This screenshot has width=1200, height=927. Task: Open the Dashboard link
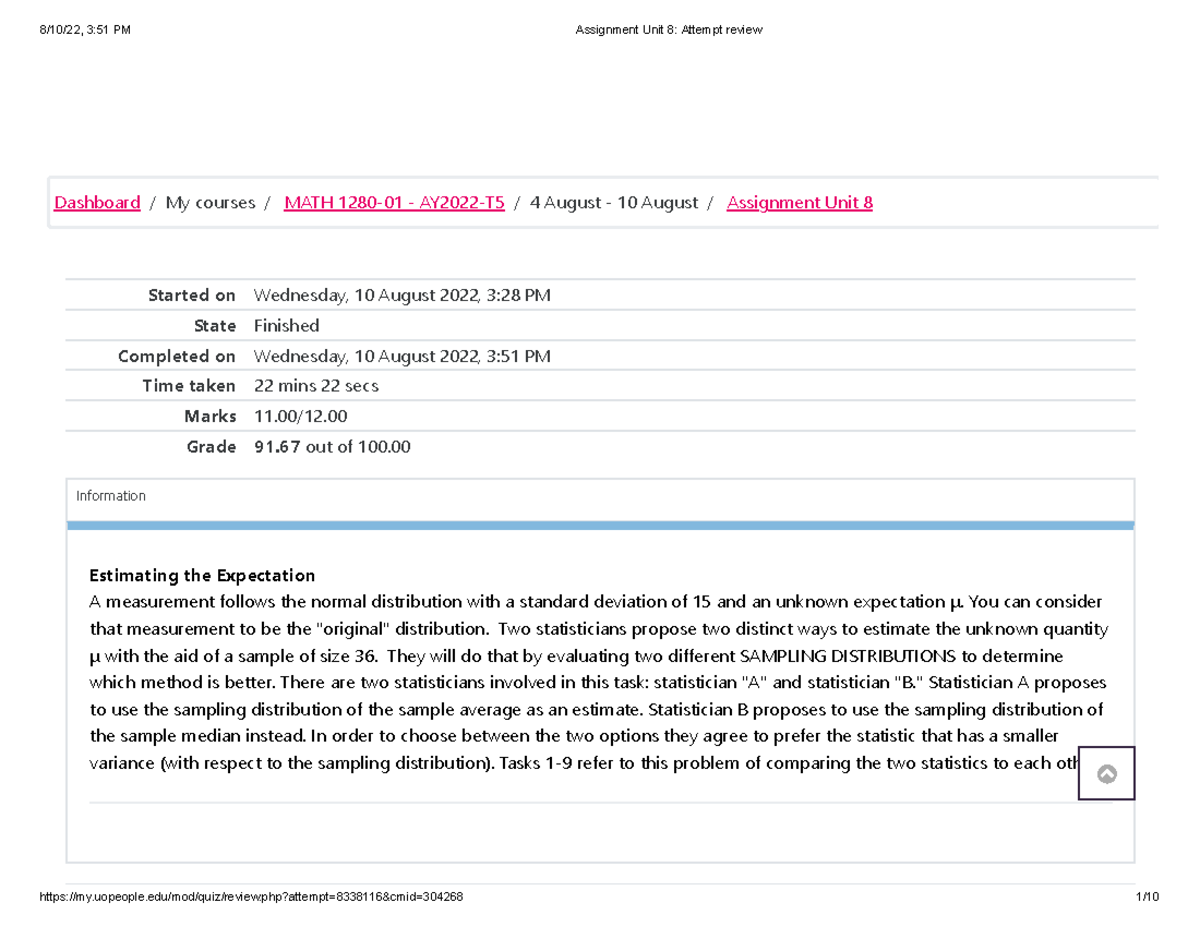[97, 202]
